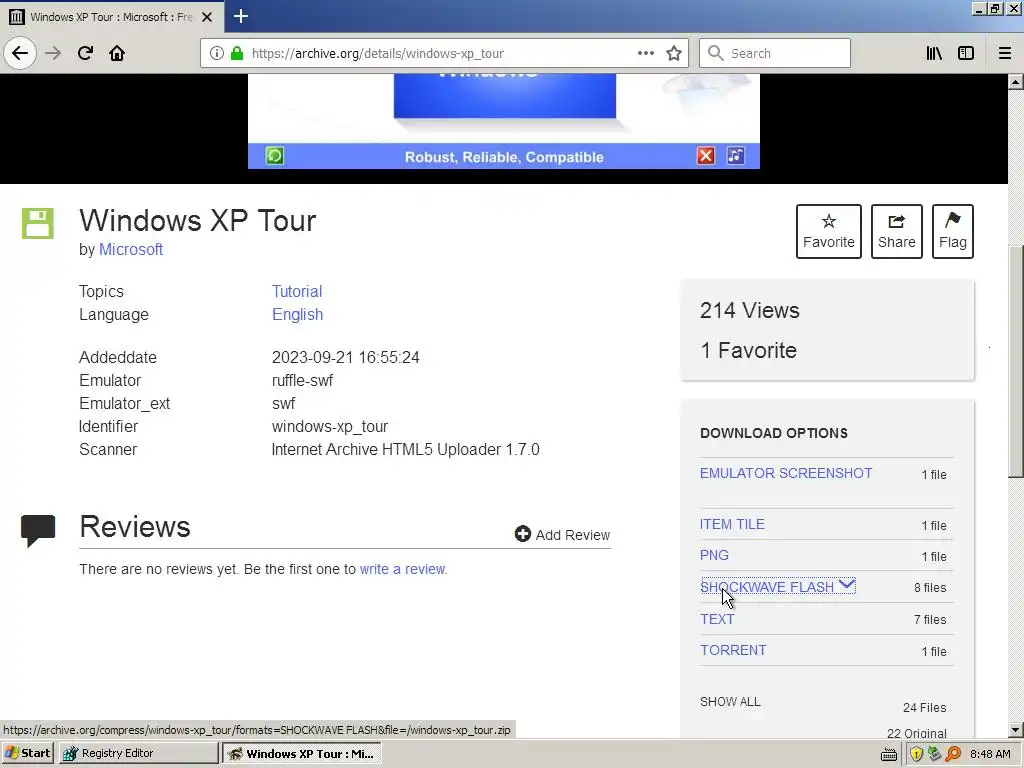Bookmark this page with star icon
Image resolution: width=1024 pixels, height=768 pixels.
[674, 54]
